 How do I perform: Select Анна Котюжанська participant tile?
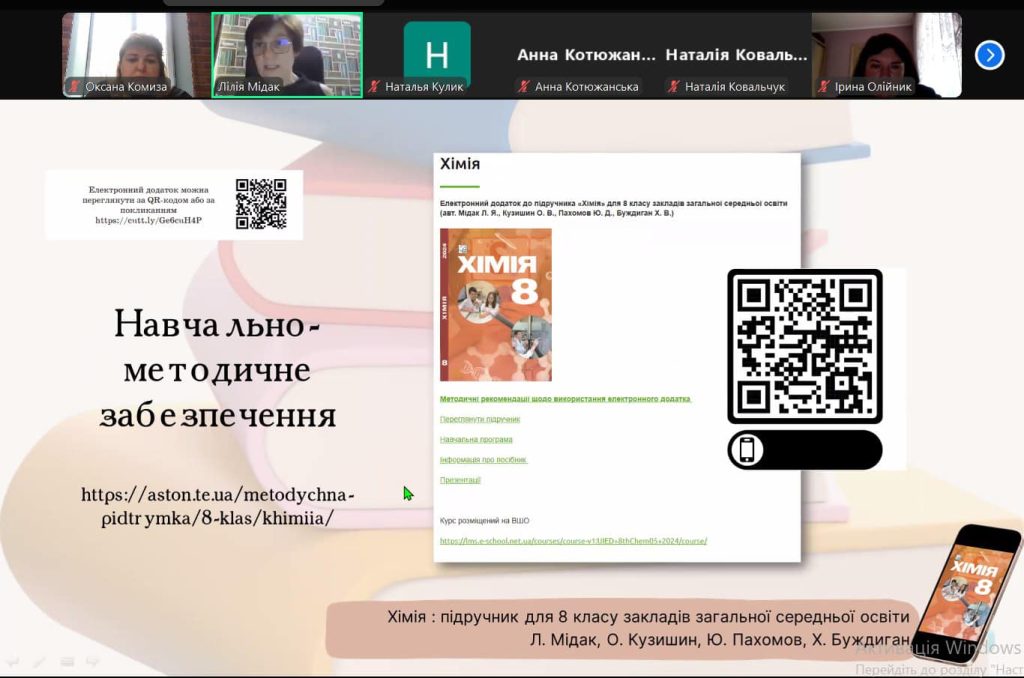click(586, 55)
